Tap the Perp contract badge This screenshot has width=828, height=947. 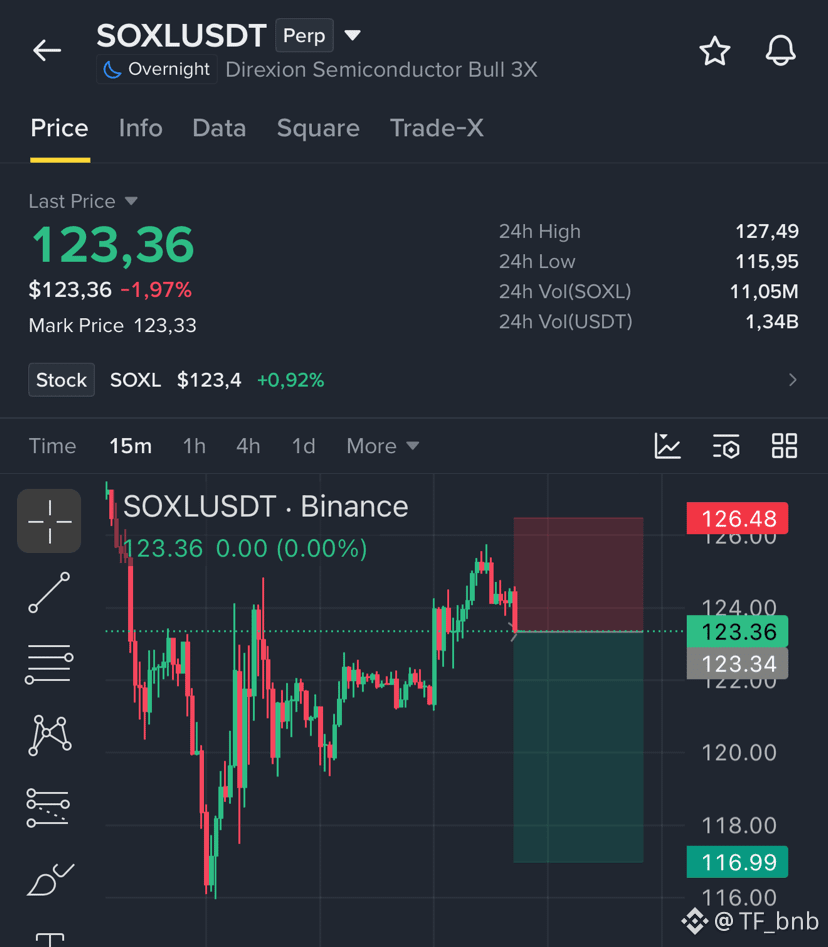(304, 36)
